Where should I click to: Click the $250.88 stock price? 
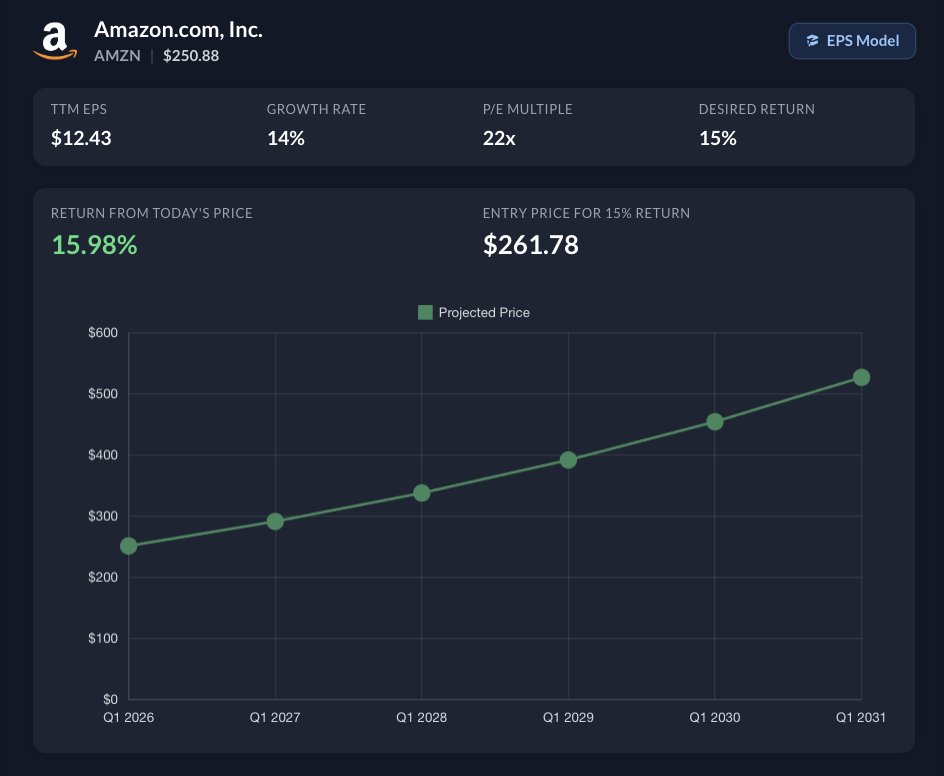[x=191, y=55]
